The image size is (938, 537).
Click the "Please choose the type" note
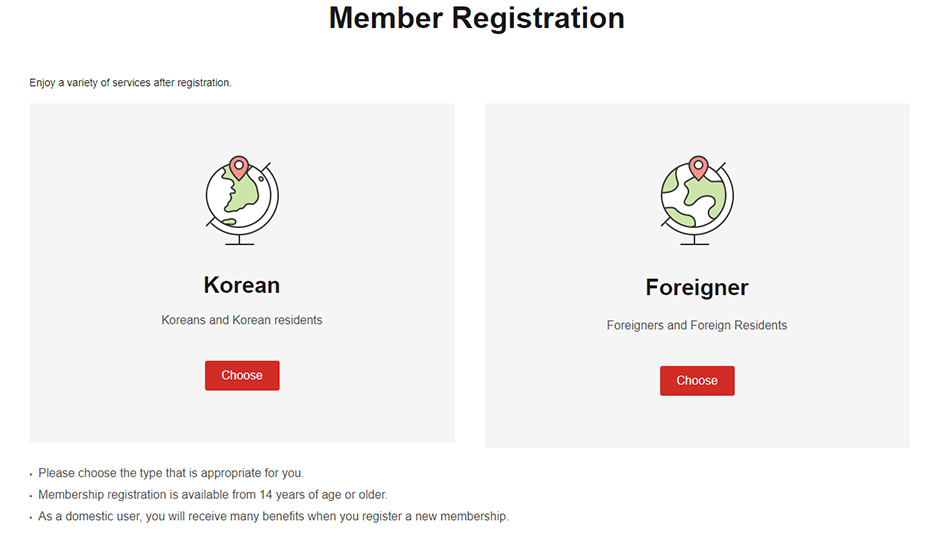171,473
